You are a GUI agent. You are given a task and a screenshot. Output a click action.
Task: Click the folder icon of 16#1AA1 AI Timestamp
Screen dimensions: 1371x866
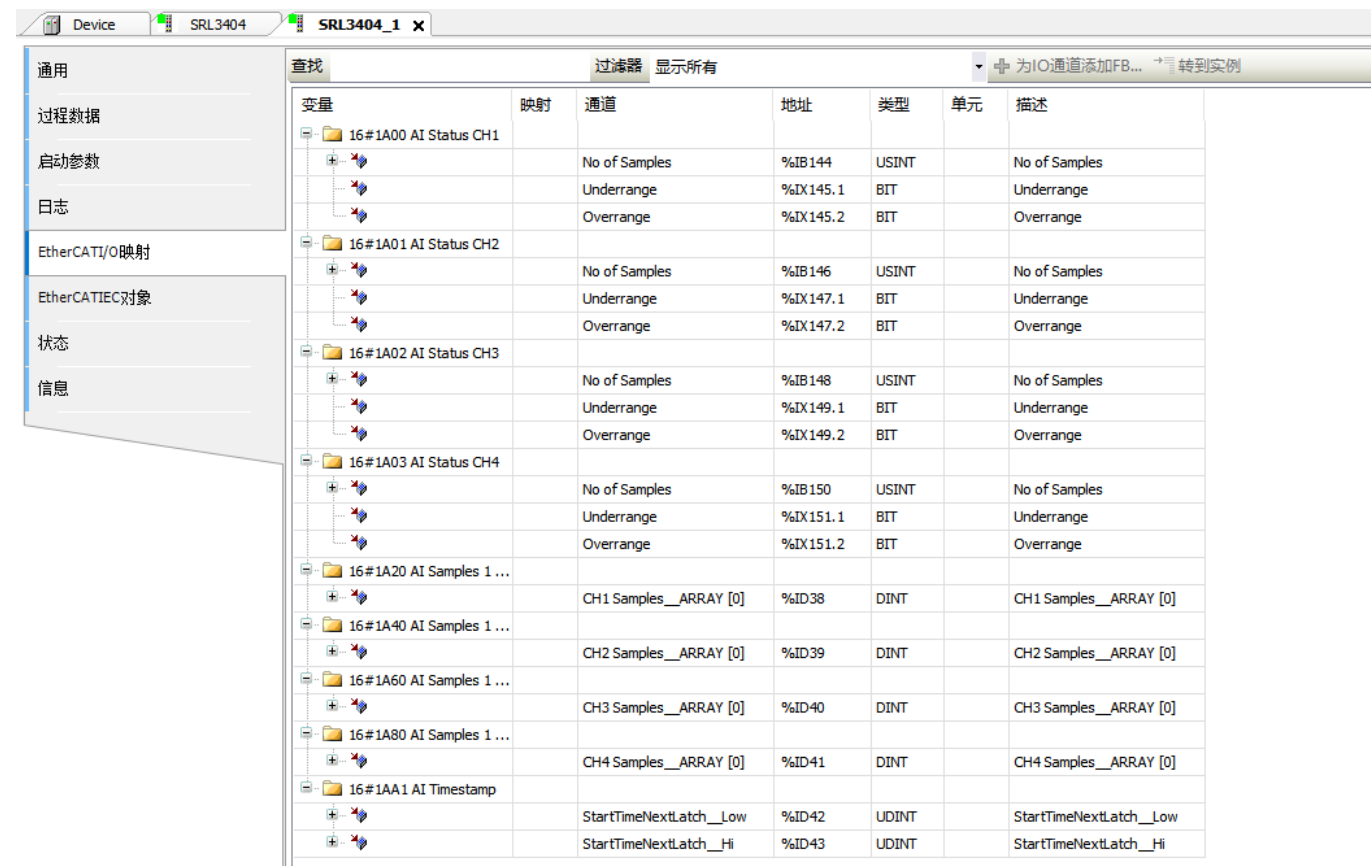[x=332, y=789]
